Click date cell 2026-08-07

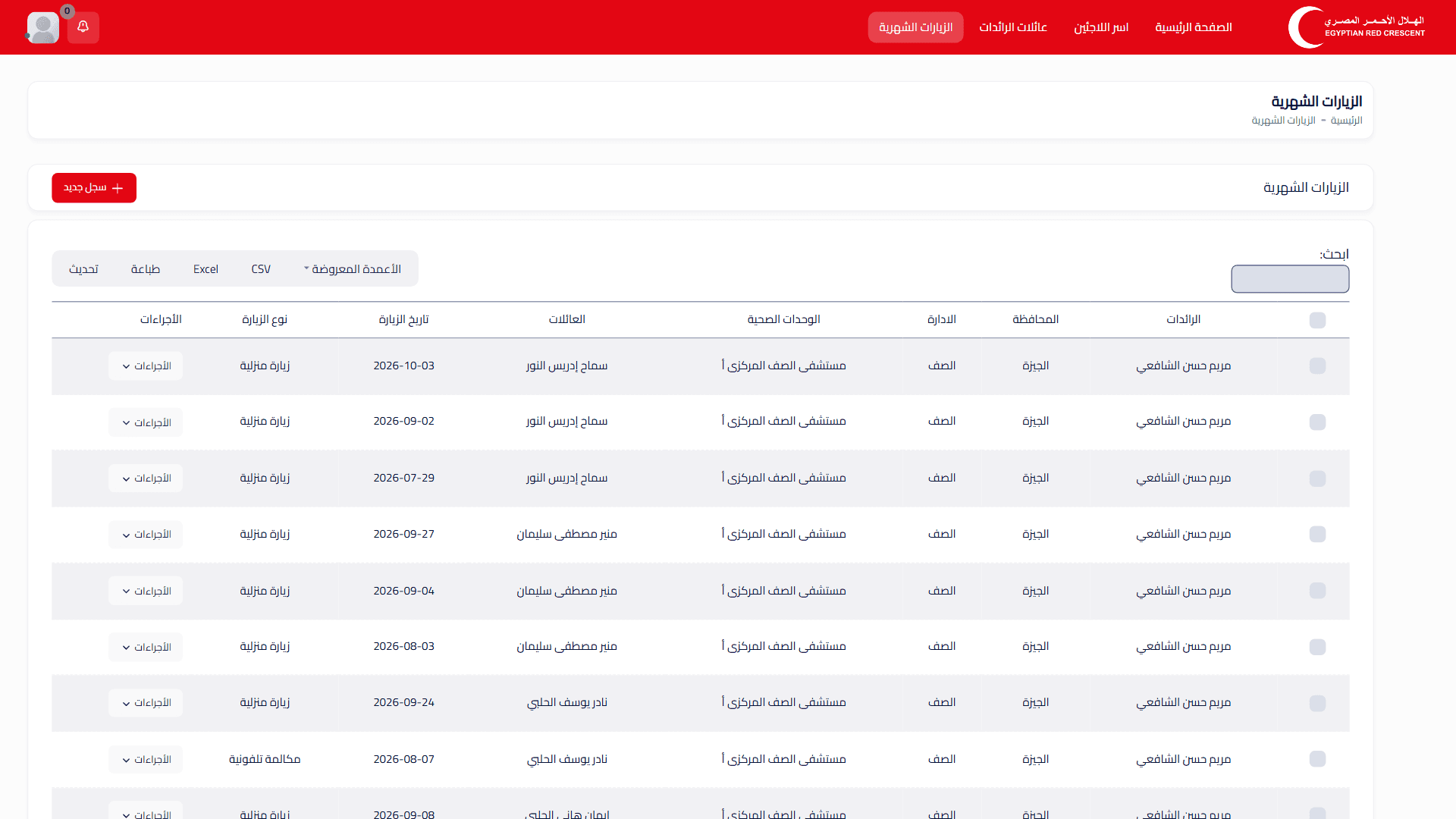coord(403,759)
